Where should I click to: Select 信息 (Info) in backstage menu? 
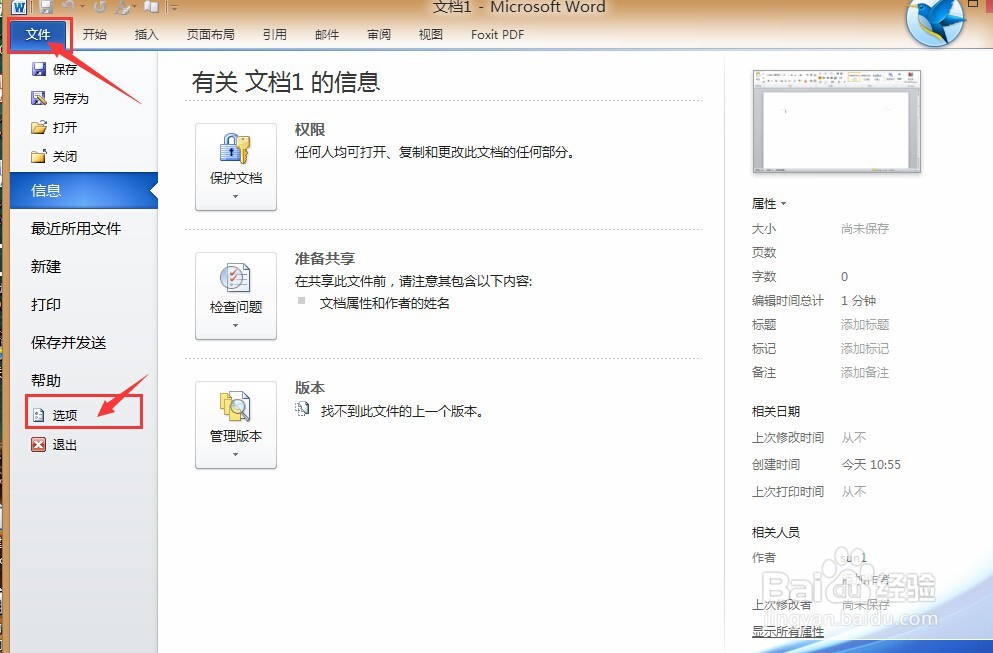(84, 190)
